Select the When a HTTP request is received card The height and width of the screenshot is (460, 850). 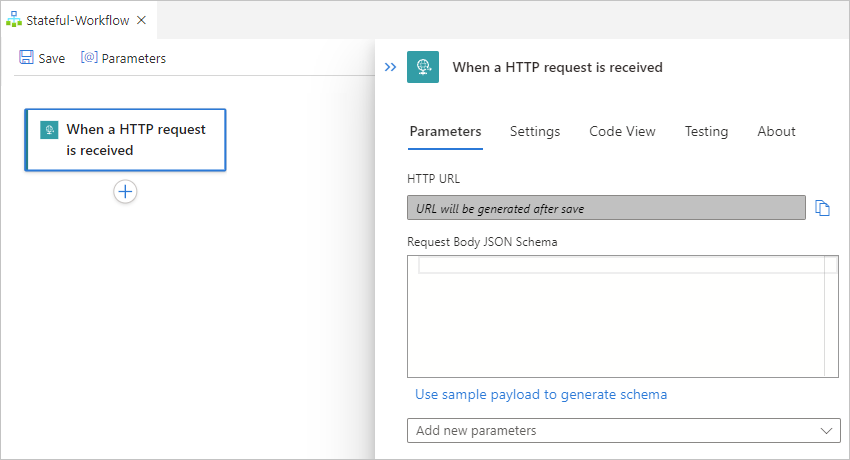pos(125,140)
